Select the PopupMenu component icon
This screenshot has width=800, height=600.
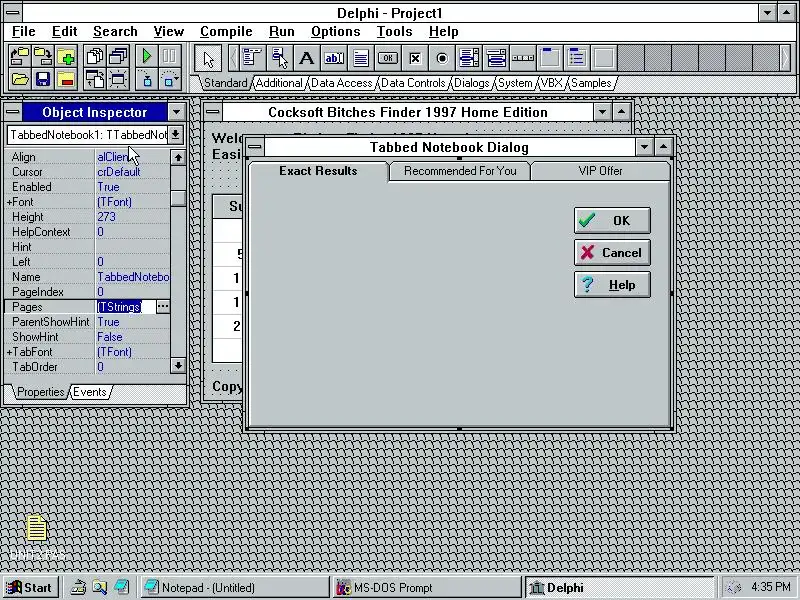pos(279,58)
